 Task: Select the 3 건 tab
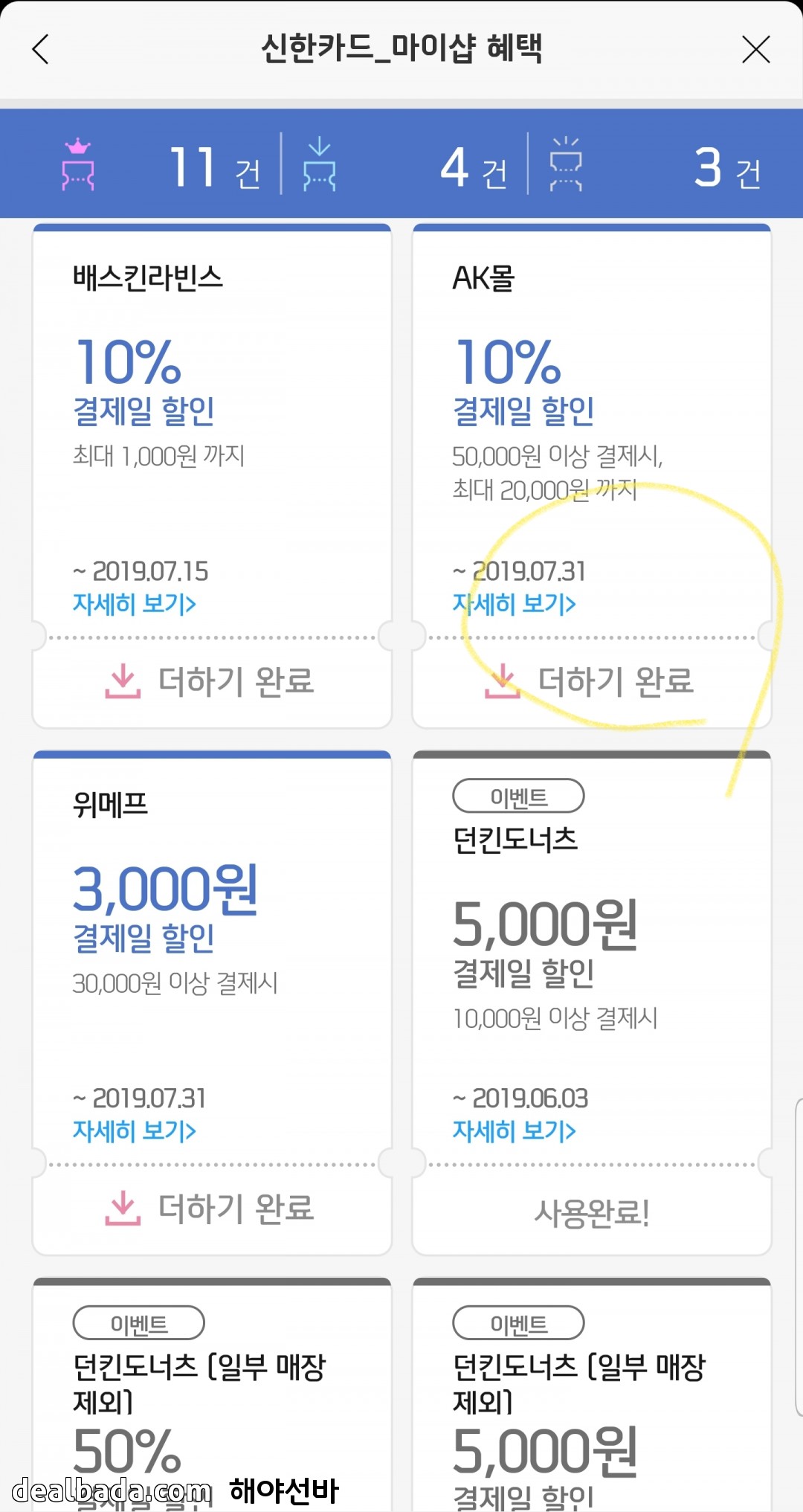pyautogui.click(x=727, y=167)
